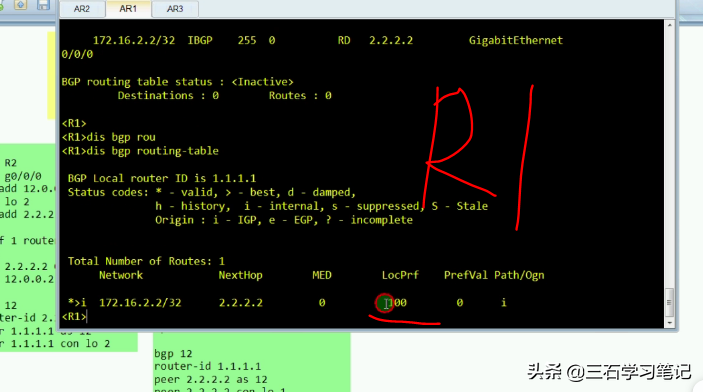Click the IBGP protocol entry in the top route row
The width and height of the screenshot is (703, 392).
click(x=200, y=40)
